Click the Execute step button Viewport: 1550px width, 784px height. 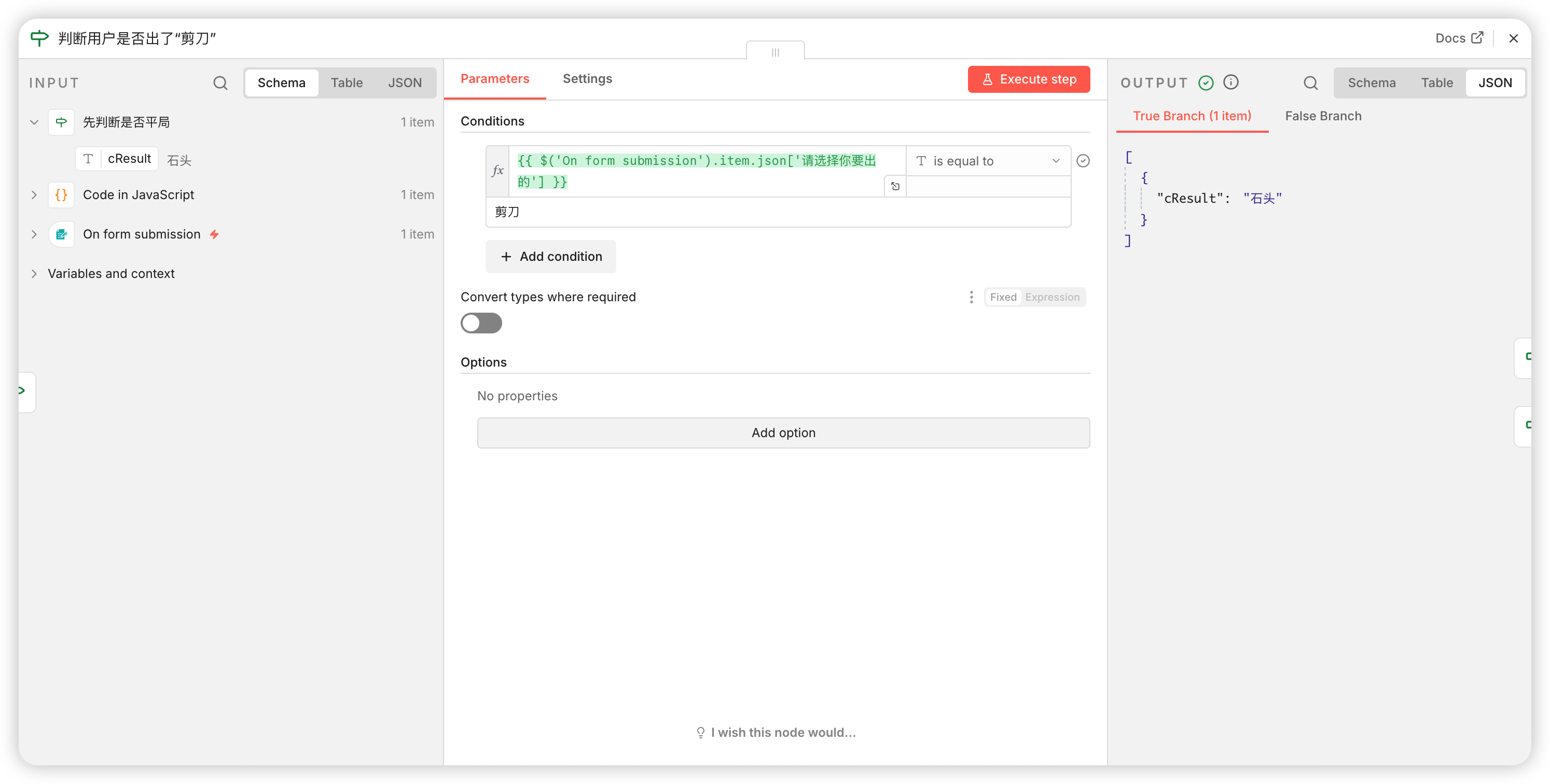coord(1028,79)
